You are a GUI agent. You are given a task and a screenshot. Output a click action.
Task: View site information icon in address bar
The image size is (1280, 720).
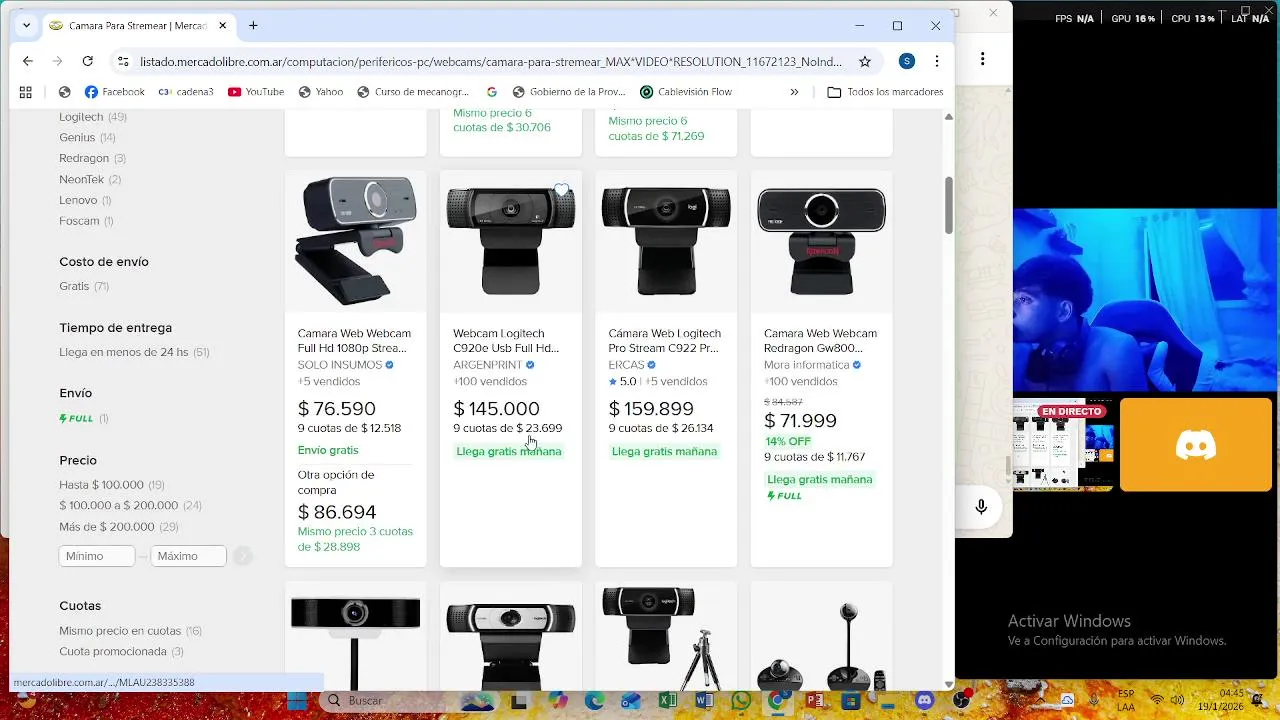click(x=123, y=61)
